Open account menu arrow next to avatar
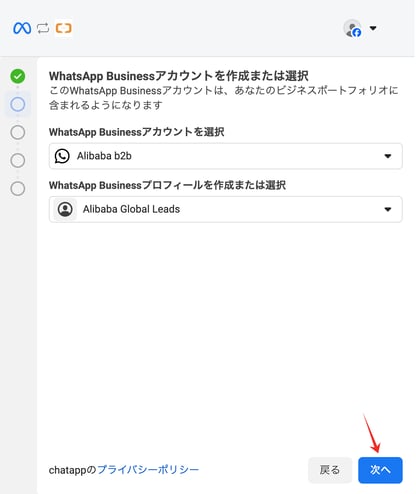This screenshot has height=494, width=416. (373, 28)
